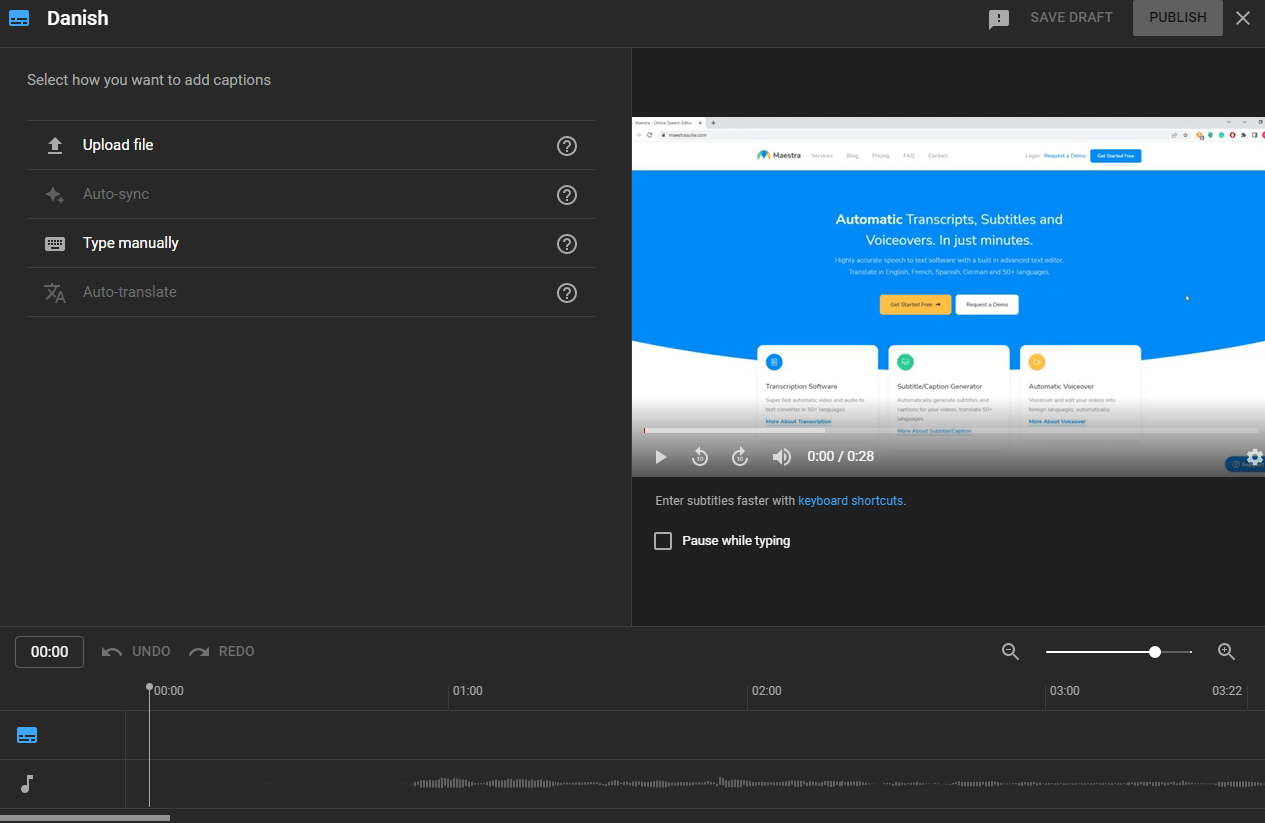Click the 0:00 / 0:28 time display

pos(840,456)
